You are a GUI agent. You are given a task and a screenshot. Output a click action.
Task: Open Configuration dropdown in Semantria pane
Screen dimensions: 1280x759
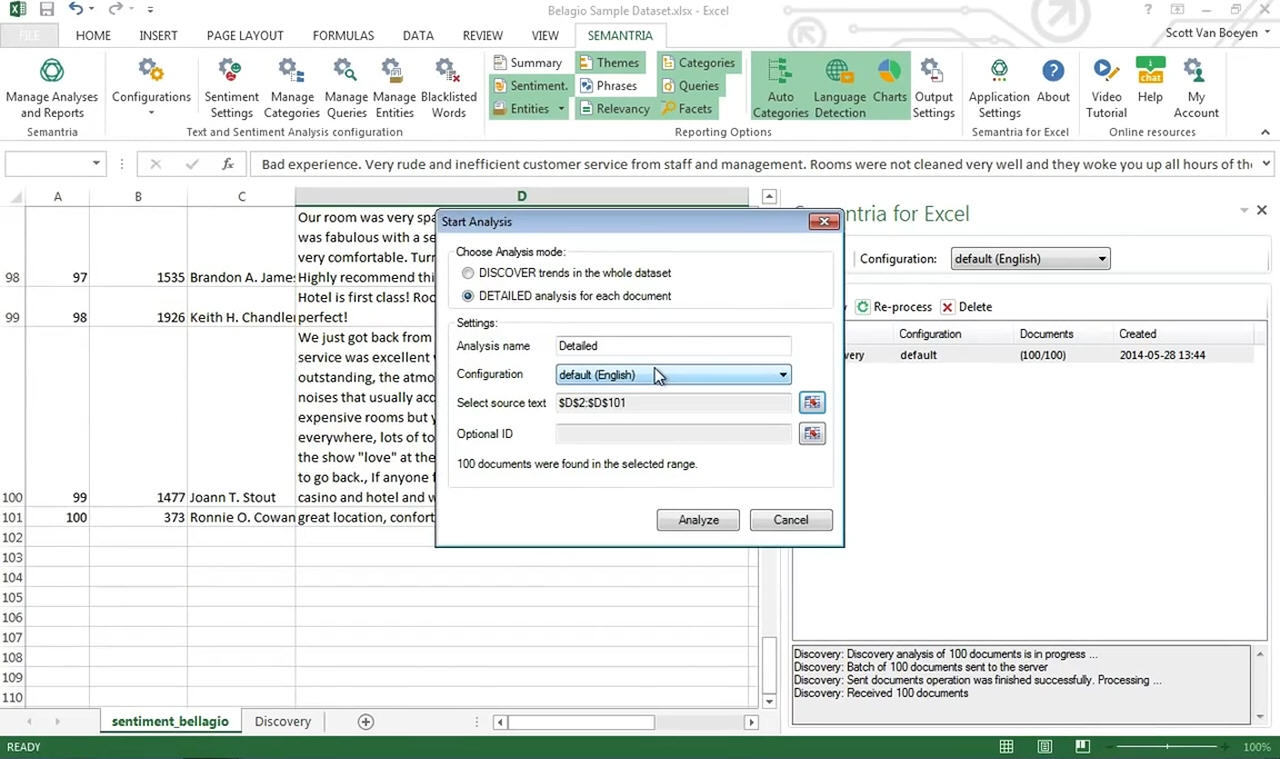1030,259
